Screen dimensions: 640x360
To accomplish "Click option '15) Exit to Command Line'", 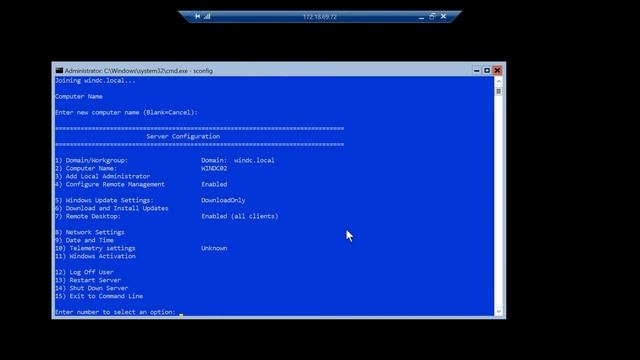I will [x=99, y=296].
